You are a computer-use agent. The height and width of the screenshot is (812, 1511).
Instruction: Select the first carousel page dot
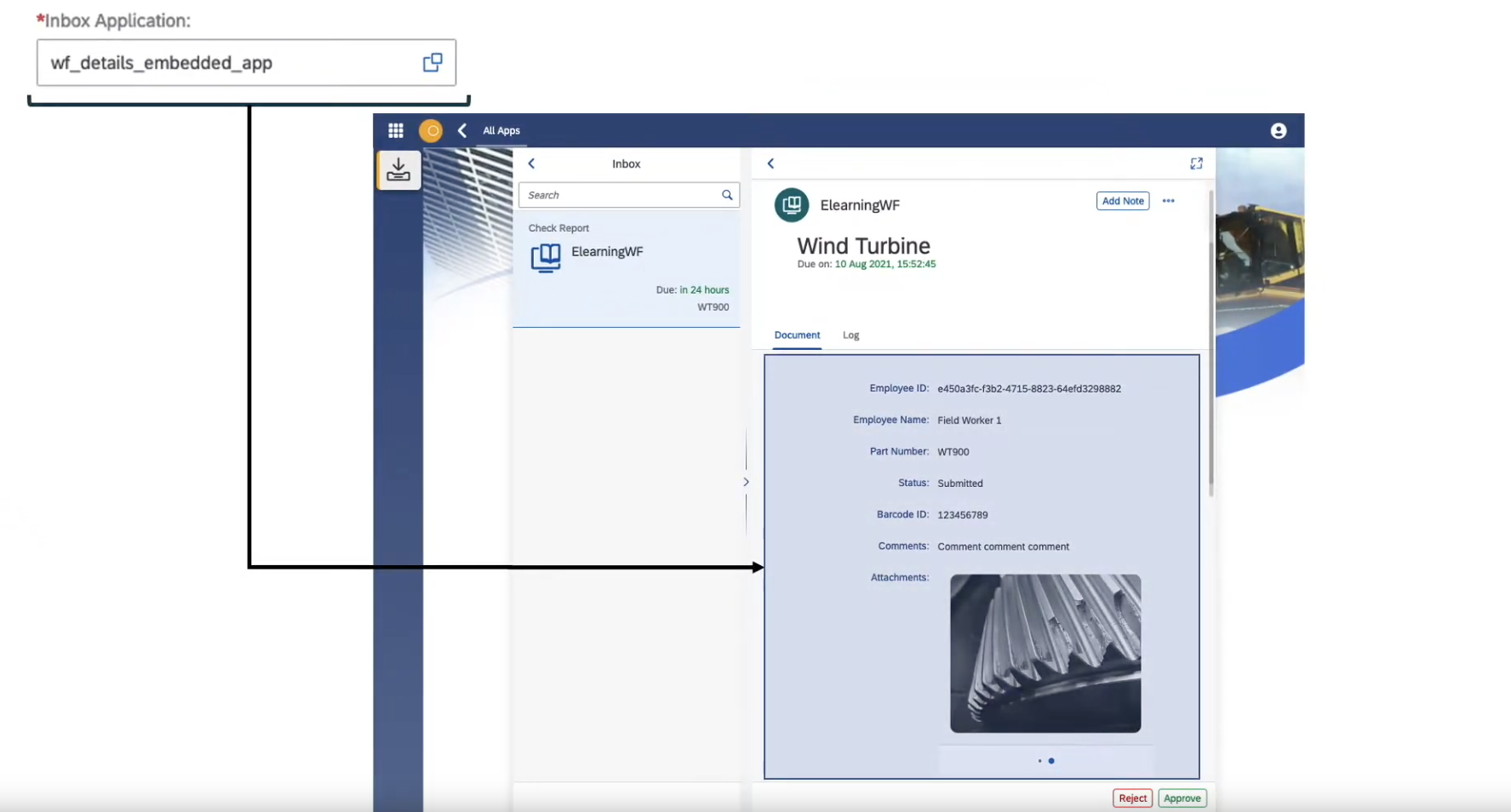tap(1039, 761)
